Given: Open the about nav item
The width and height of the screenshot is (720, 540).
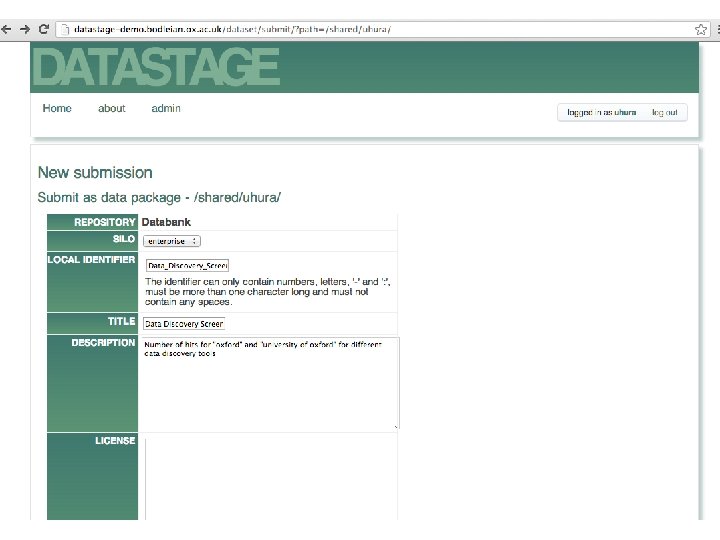Looking at the screenshot, I should point(112,108).
